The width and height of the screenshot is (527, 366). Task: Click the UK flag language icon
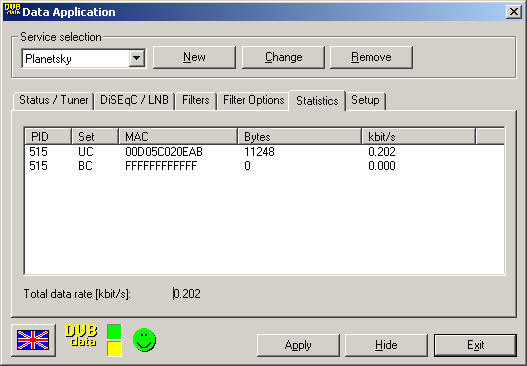pyautogui.click(x=33, y=340)
